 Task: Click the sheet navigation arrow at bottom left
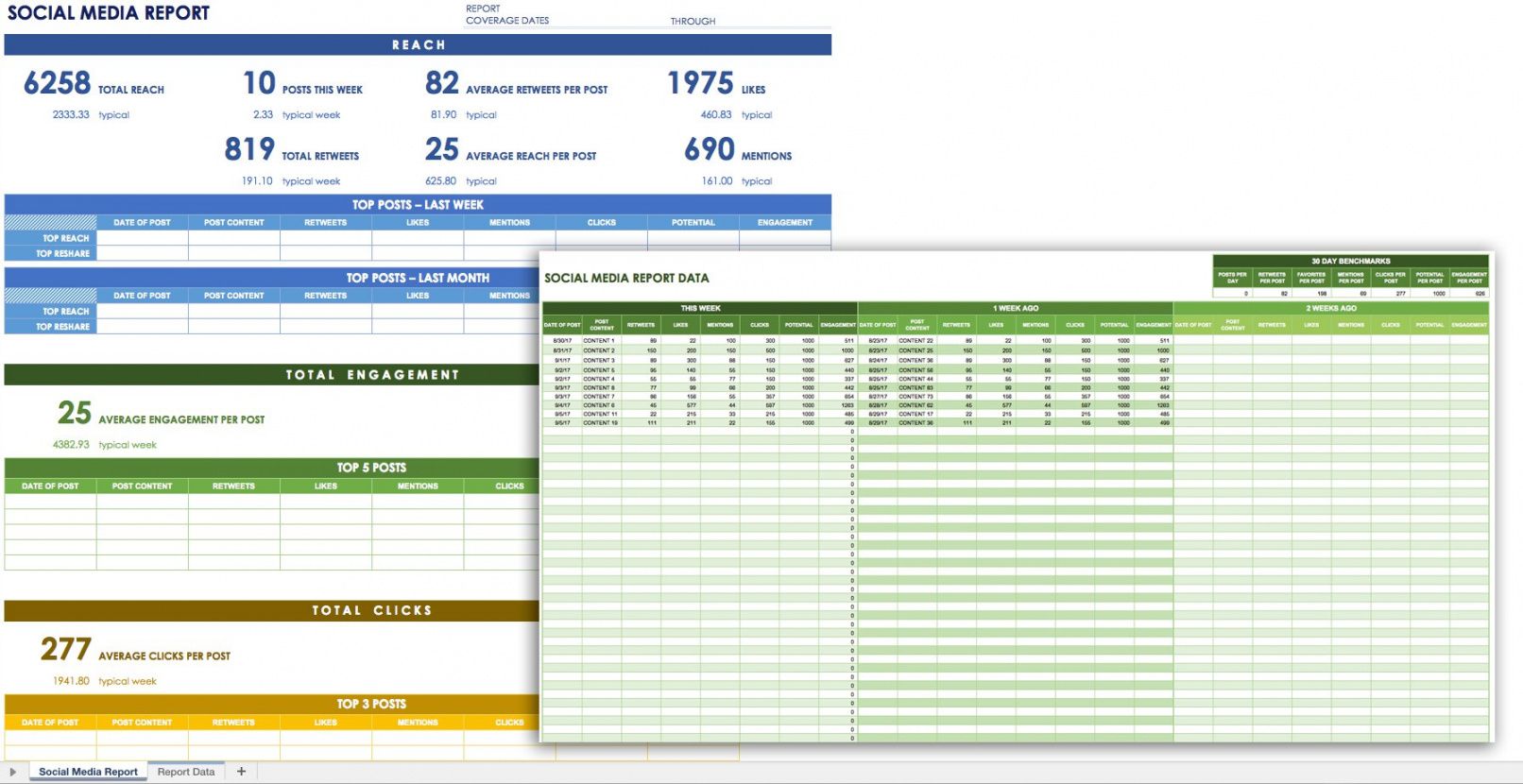13,772
